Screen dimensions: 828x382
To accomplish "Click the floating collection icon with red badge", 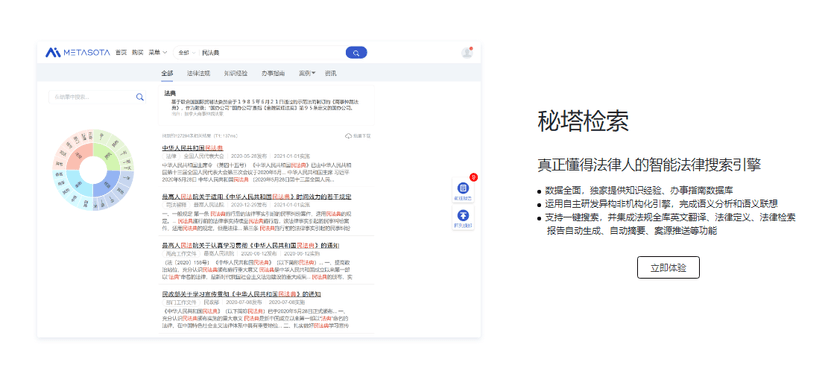I will click(463, 189).
